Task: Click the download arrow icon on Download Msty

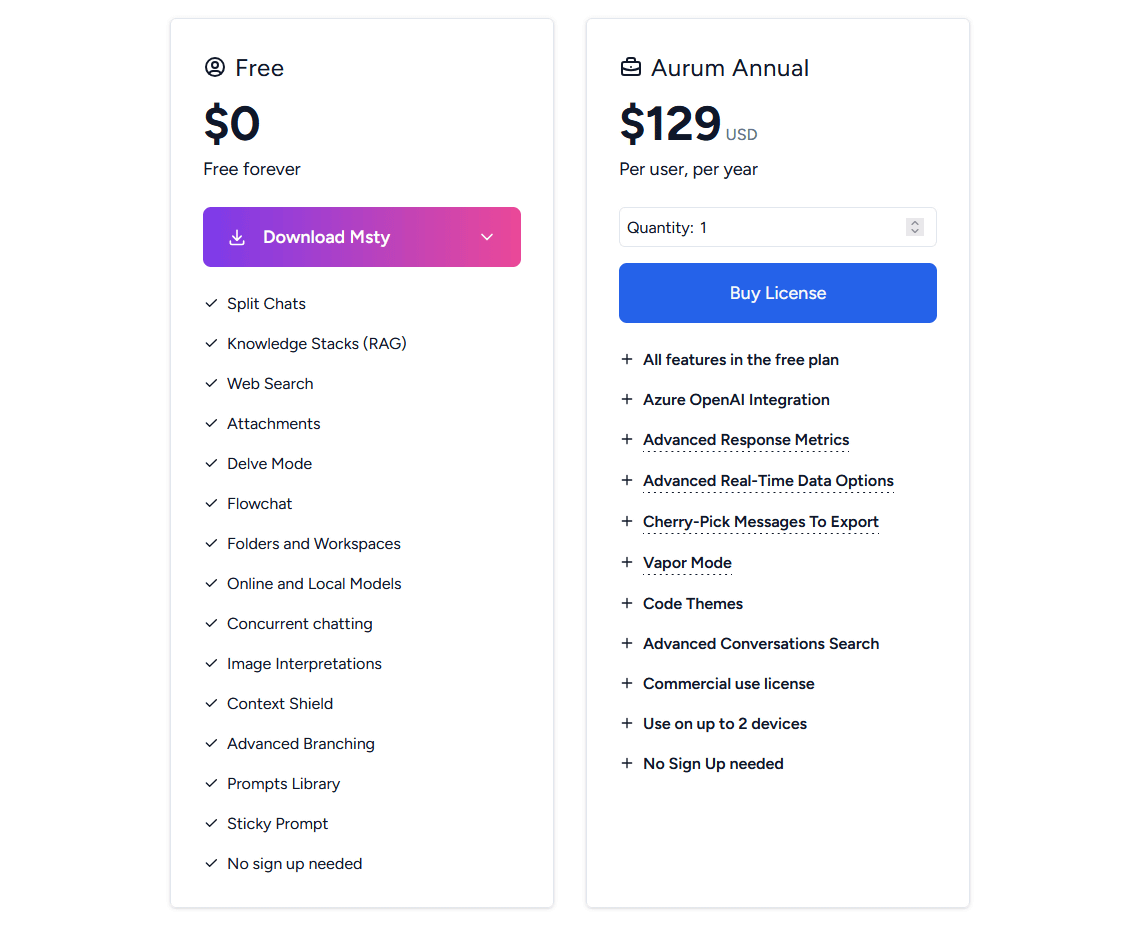Action: point(237,237)
